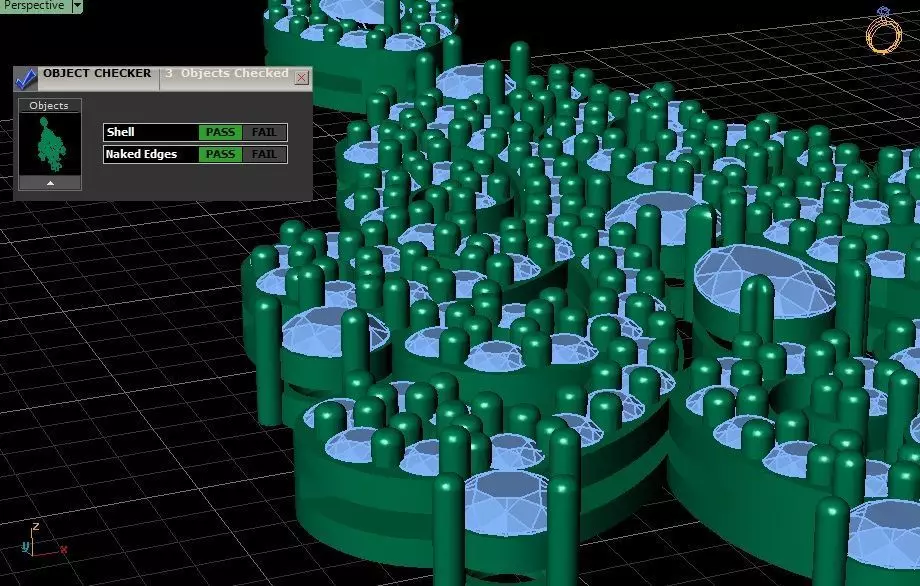This screenshot has height=586, width=920.
Task: Click the Naked Edges check label
Action: [x=141, y=154]
